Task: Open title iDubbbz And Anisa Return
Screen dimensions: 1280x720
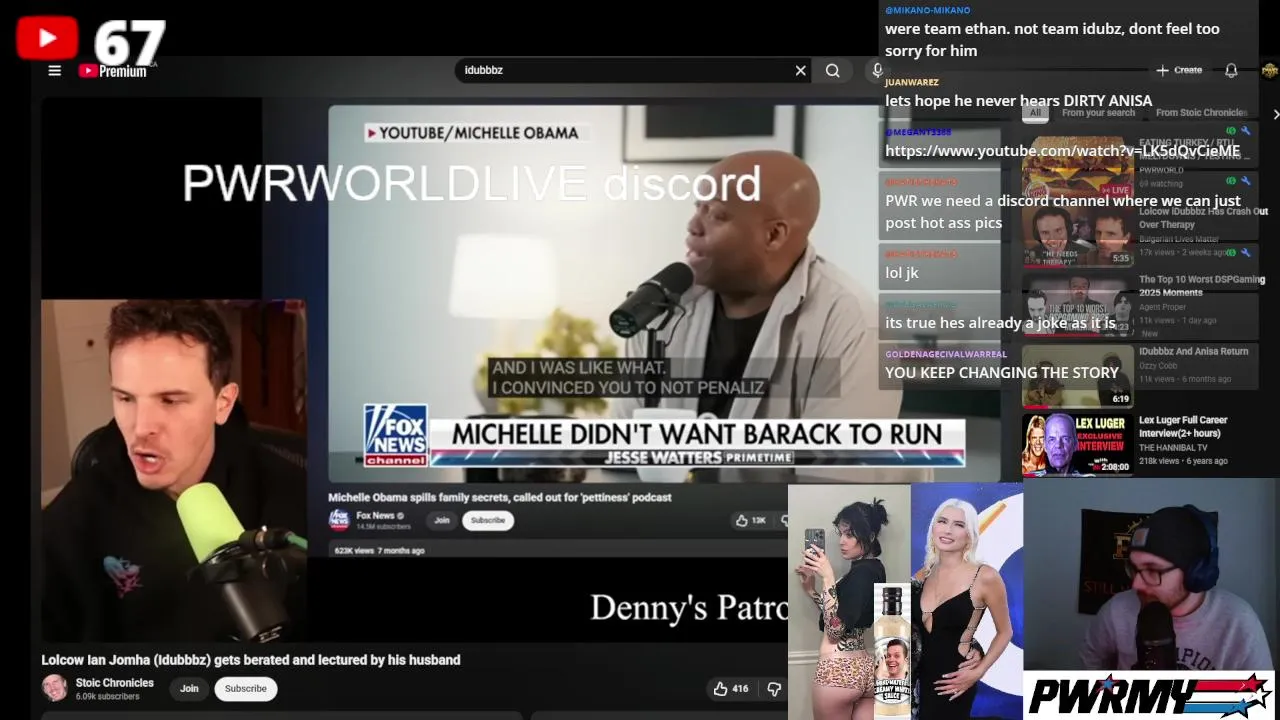Action: pyautogui.click(x=1193, y=352)
